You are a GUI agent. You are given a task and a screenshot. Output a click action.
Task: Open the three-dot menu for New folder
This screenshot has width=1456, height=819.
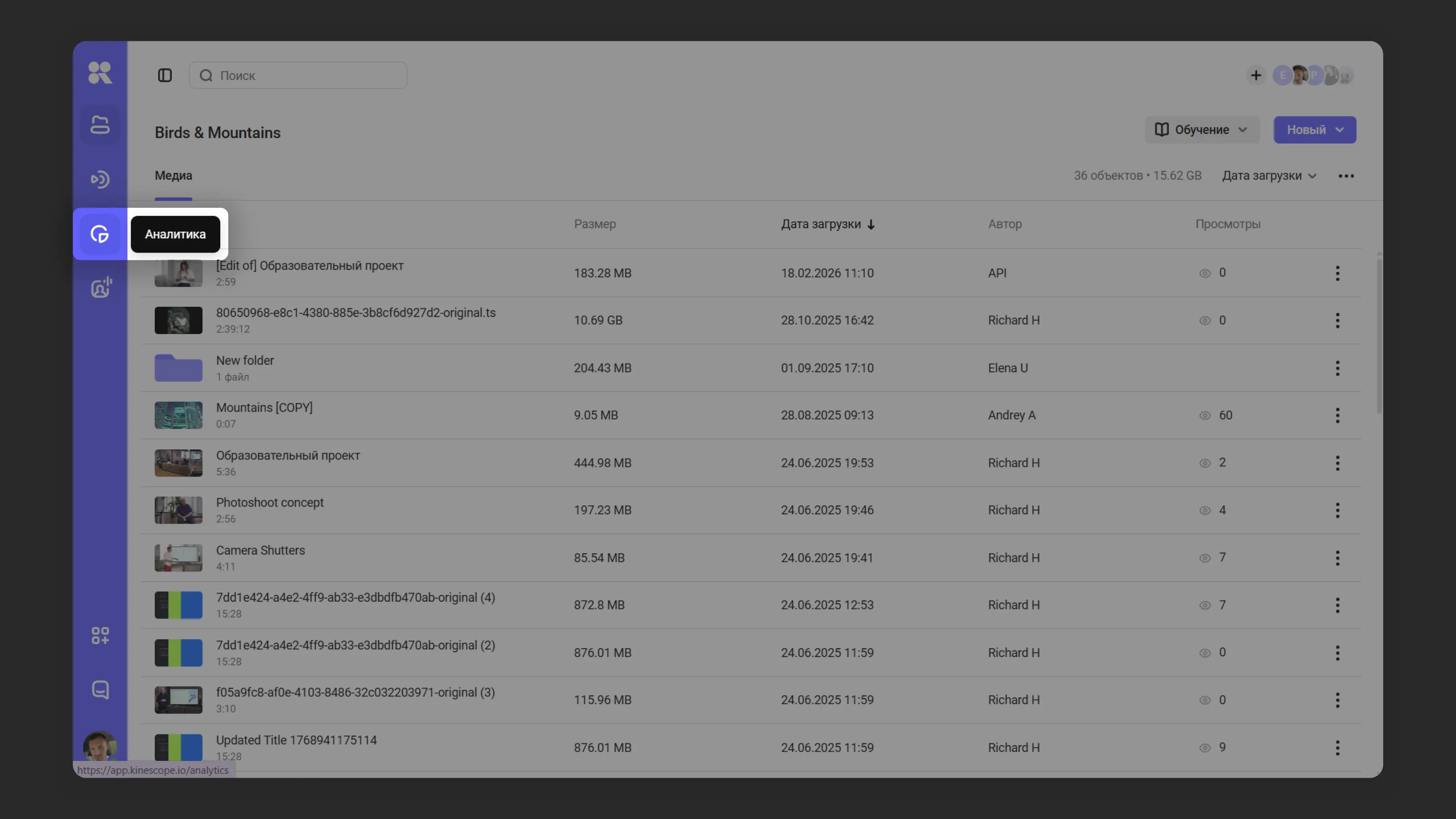point(1337,368)
